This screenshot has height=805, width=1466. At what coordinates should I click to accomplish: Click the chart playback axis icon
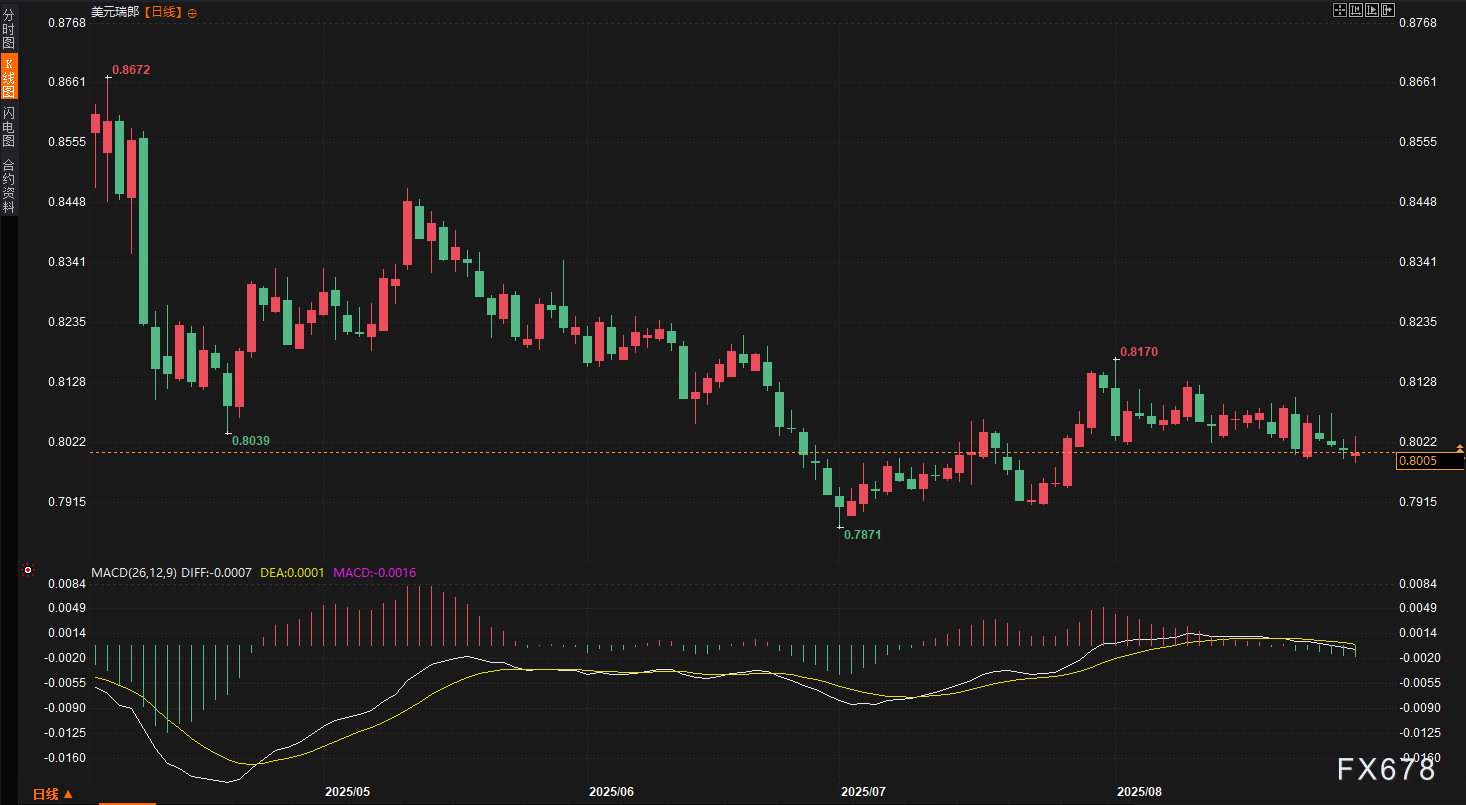[x=1372, y=10]
